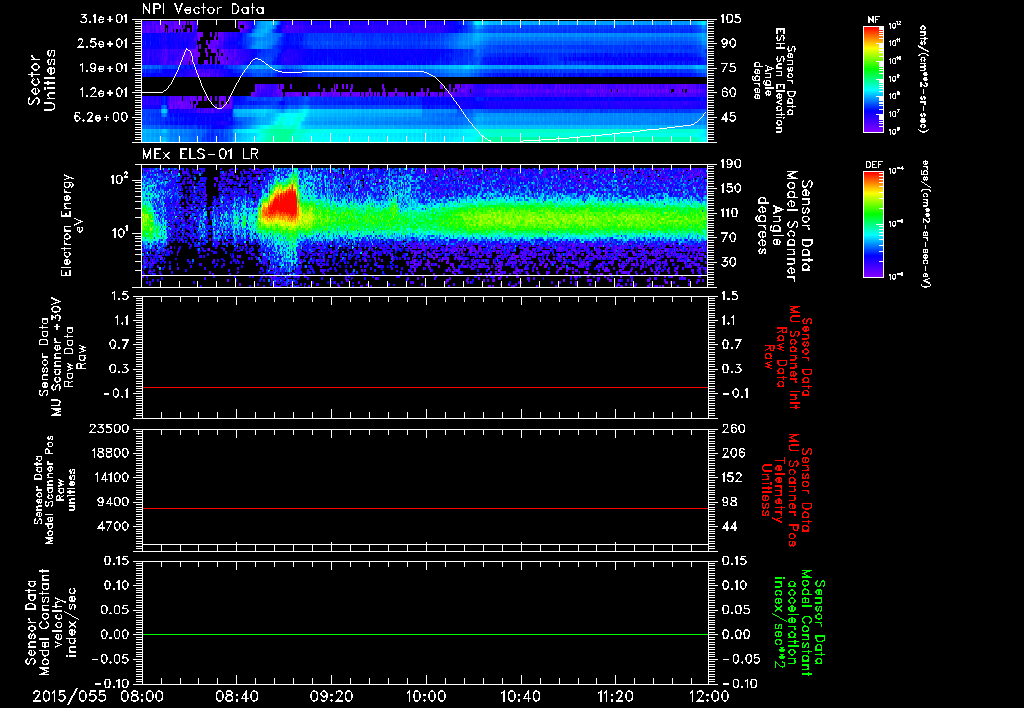This screenshot has width=1024, height=708.
Task: Click the 11:20 time tick label
Action: click(615, 696)
